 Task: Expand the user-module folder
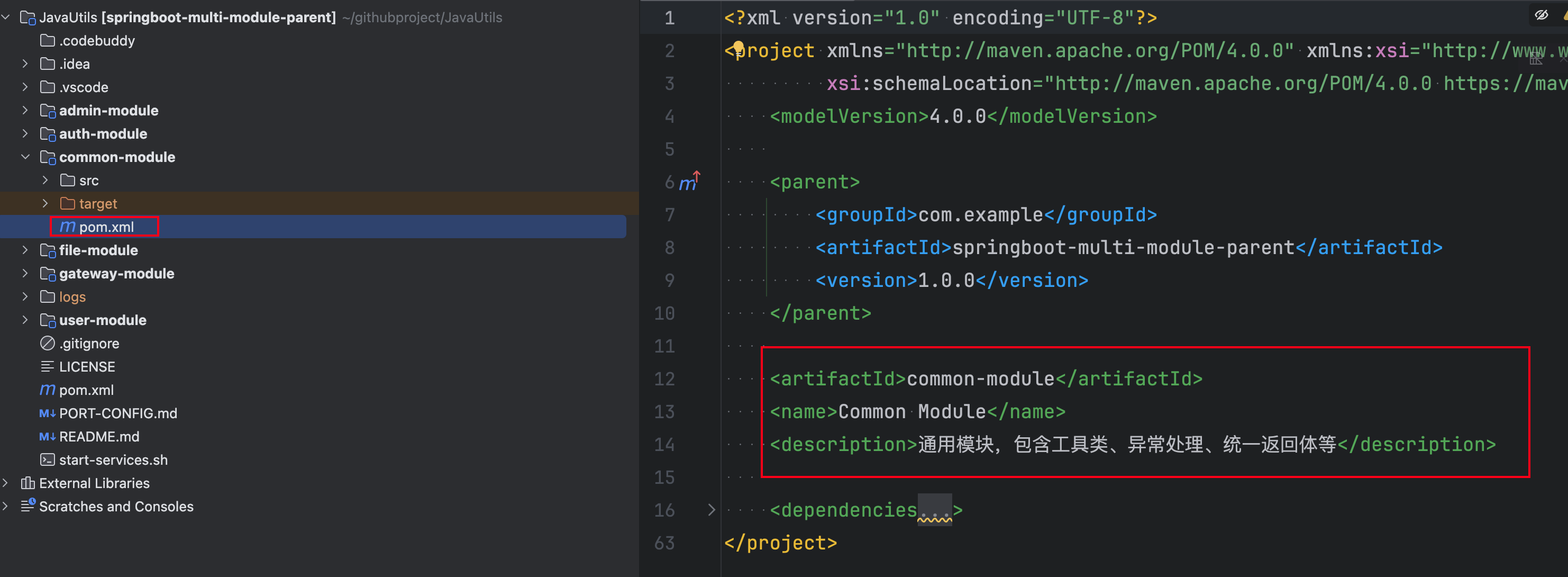coord(25,320)
